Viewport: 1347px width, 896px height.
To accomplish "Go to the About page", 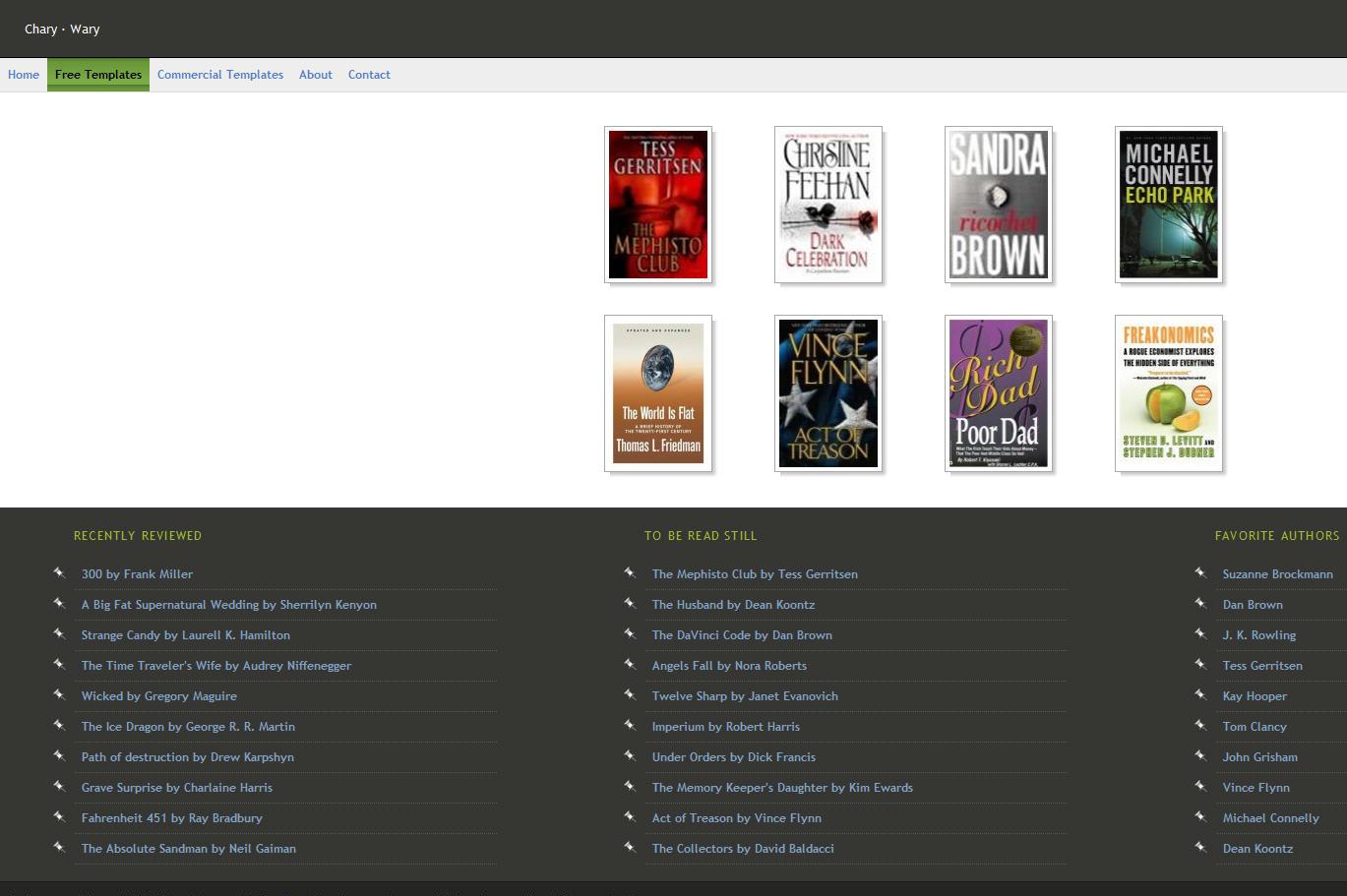I will tap(316, 75).
